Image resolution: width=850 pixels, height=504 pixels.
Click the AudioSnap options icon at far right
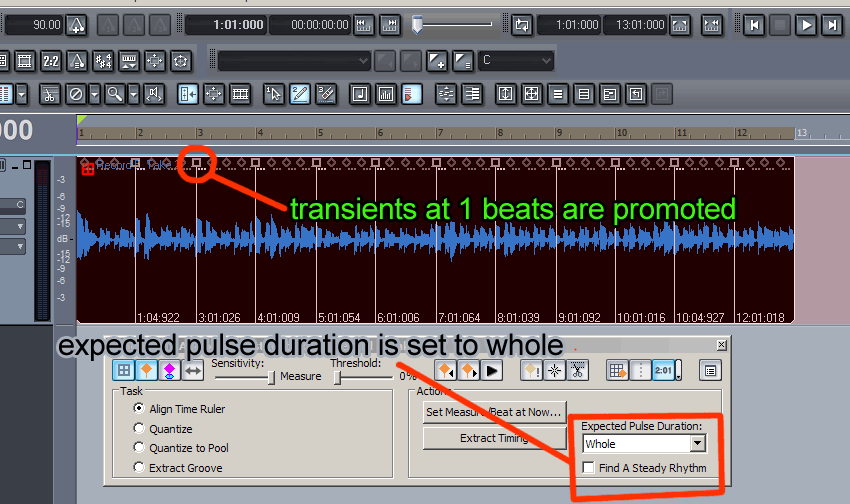click(x=710, y=370)
